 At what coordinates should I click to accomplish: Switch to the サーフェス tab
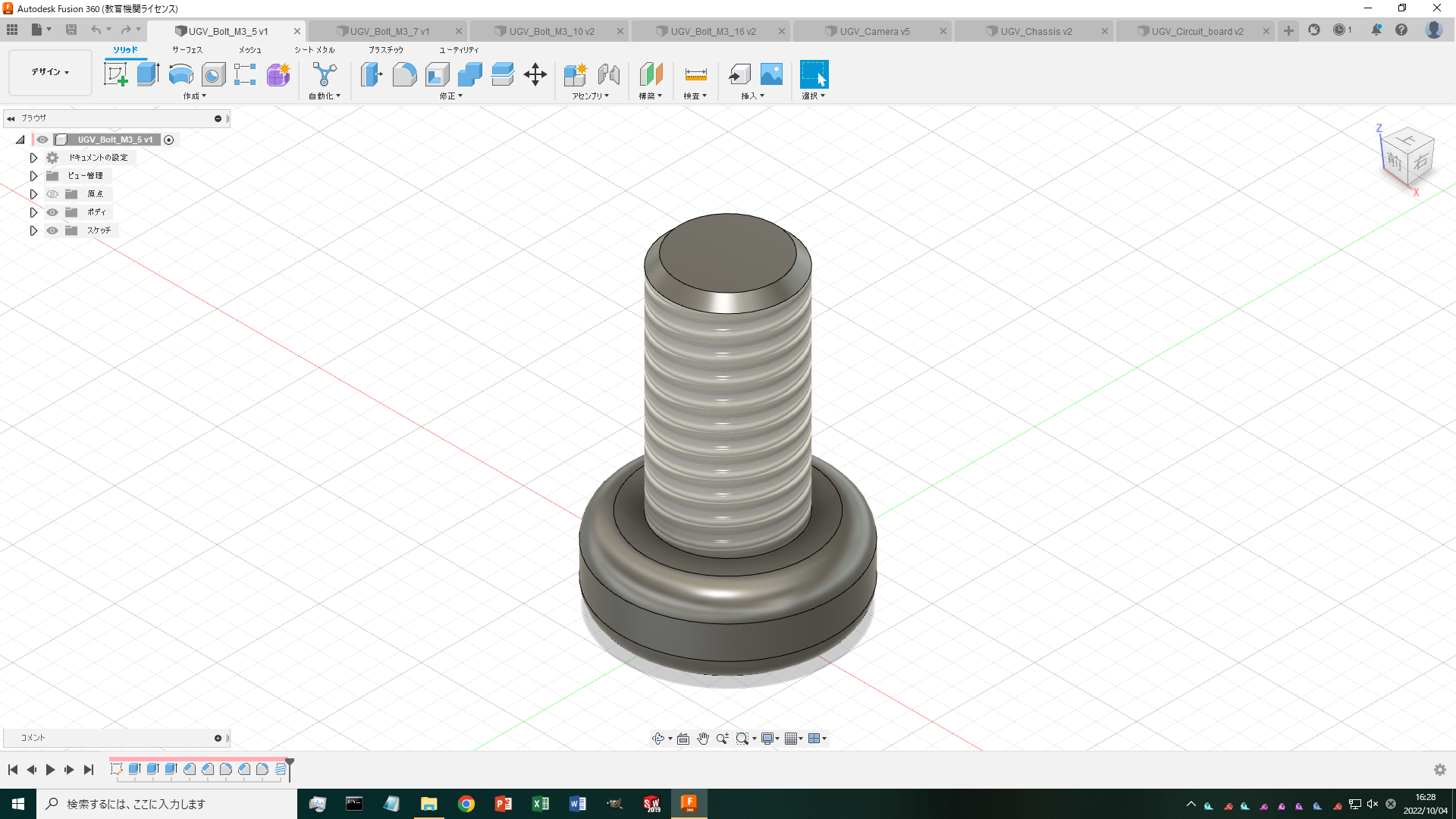[x=187, y=50]
